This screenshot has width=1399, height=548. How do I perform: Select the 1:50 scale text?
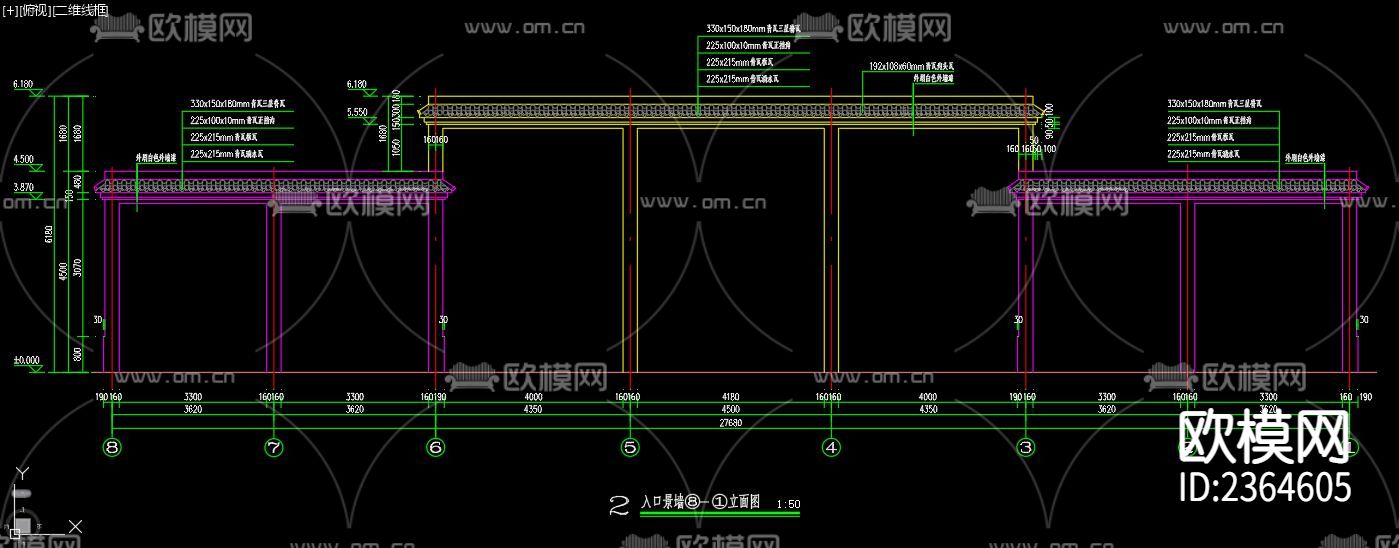(788, 504)
